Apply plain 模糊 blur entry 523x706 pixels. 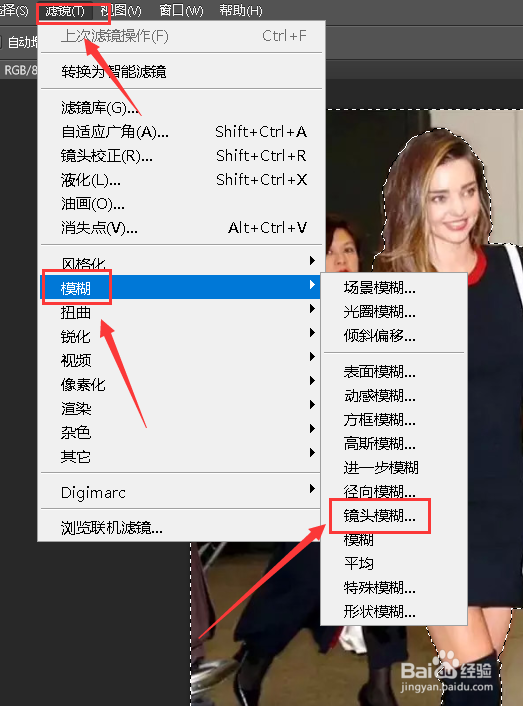point(394,539)
